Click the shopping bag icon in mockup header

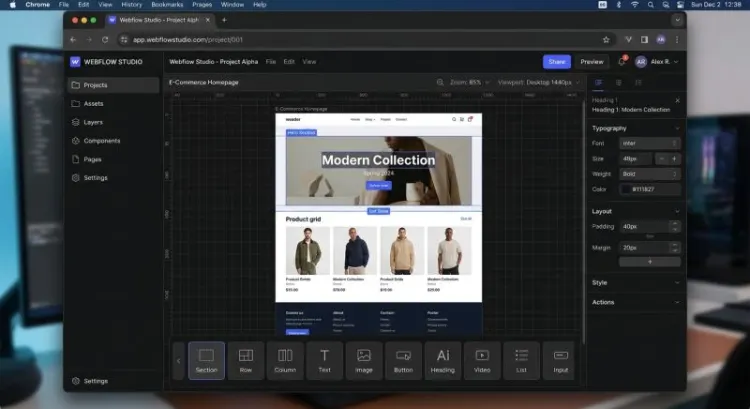tap(470, 119)
